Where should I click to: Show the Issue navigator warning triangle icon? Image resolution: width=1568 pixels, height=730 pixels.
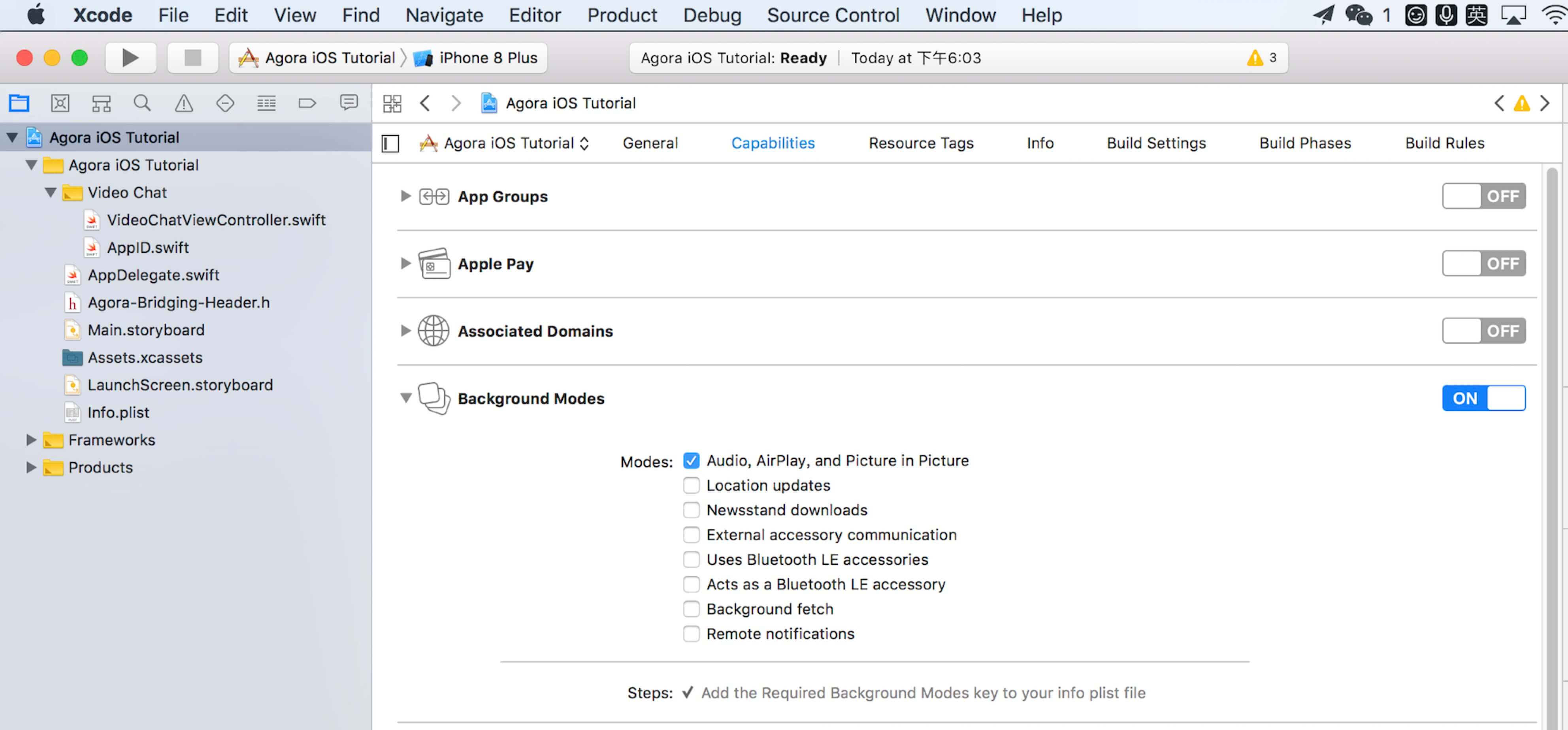(x=183, y=103)
